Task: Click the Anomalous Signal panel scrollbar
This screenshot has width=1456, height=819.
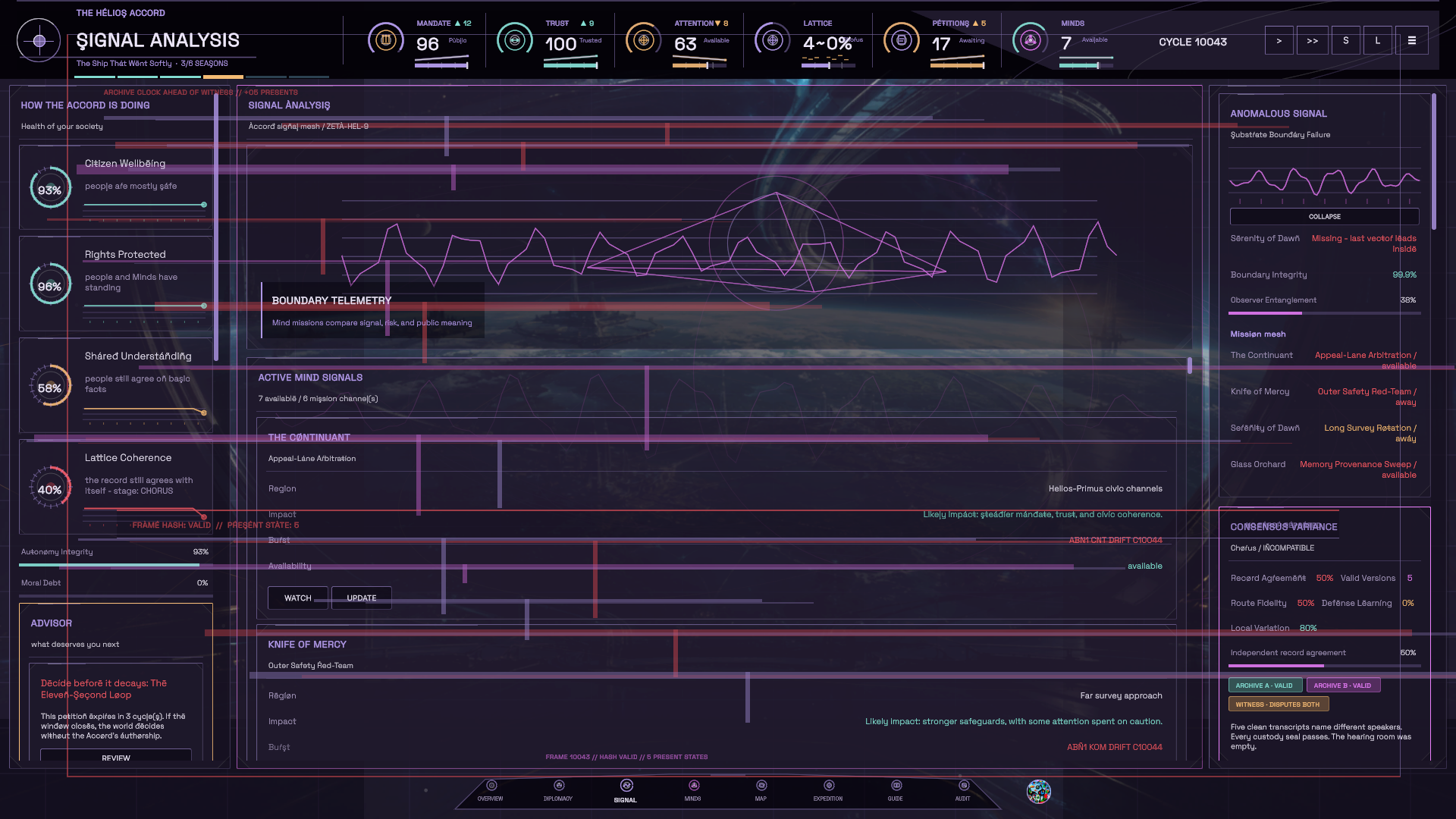Action: coord(1433,161)
